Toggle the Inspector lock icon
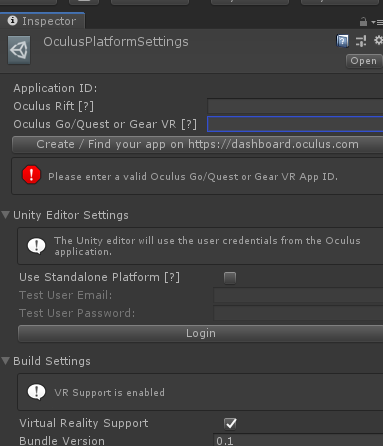Viewport: 383px width, 446px height. (x=363, y=22)
